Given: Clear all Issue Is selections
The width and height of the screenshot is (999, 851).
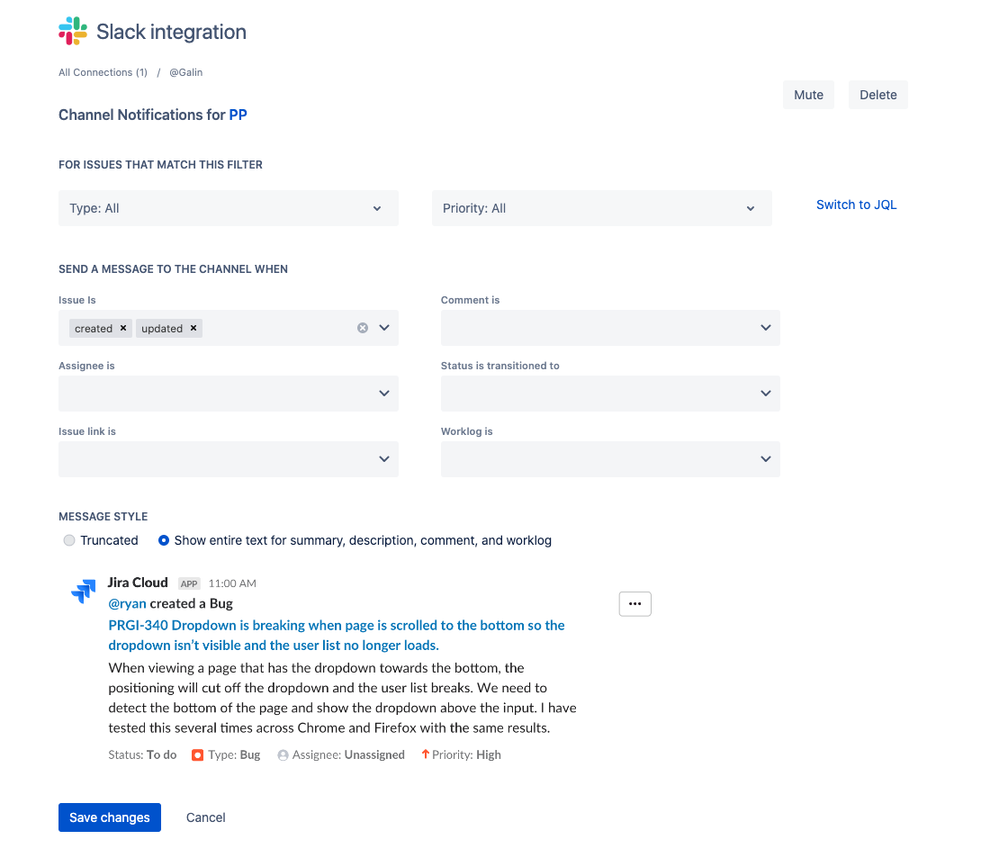Looking at the screenshot, I should pyautogui.click(x=363, y=328).
